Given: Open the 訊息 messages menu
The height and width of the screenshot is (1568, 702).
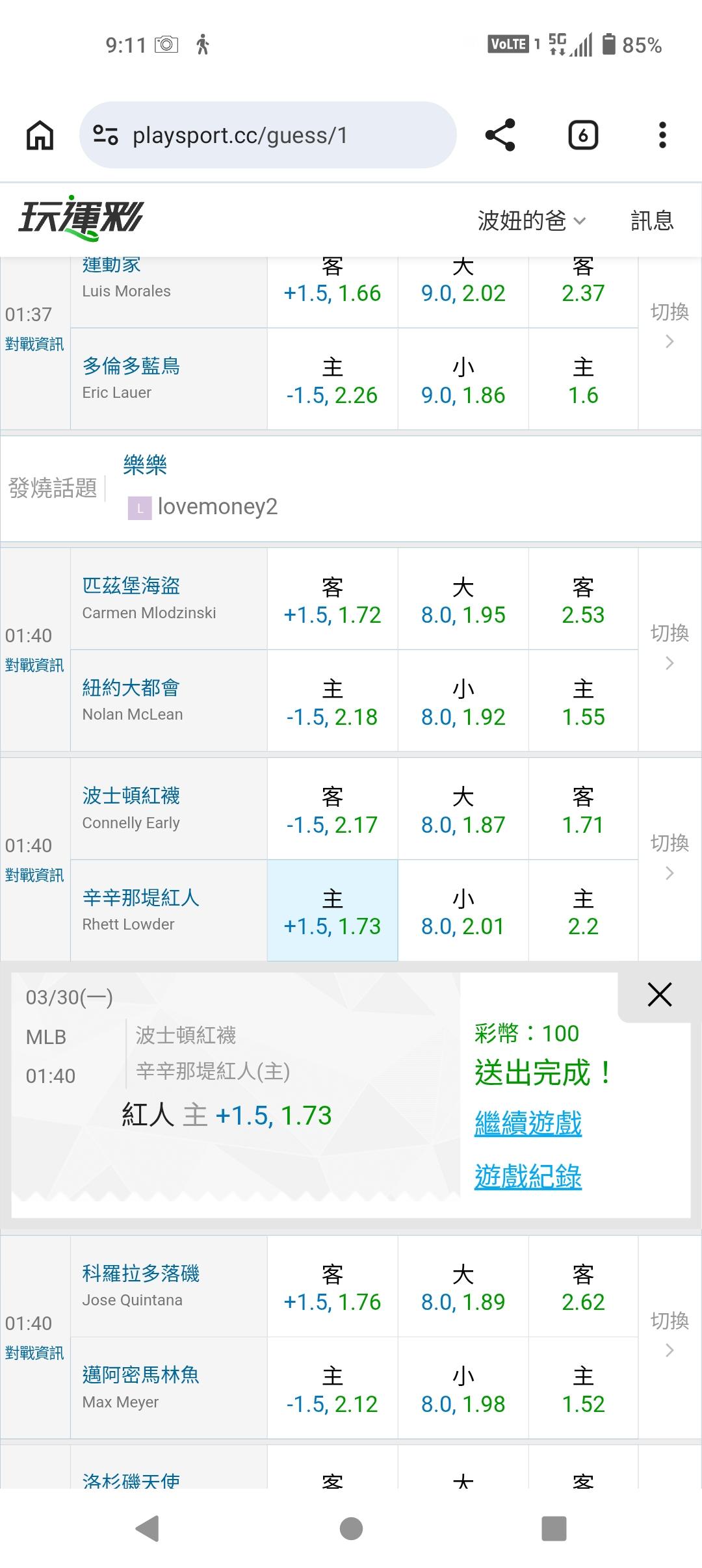Looking at the screenshot, I should tap(652, 220).
